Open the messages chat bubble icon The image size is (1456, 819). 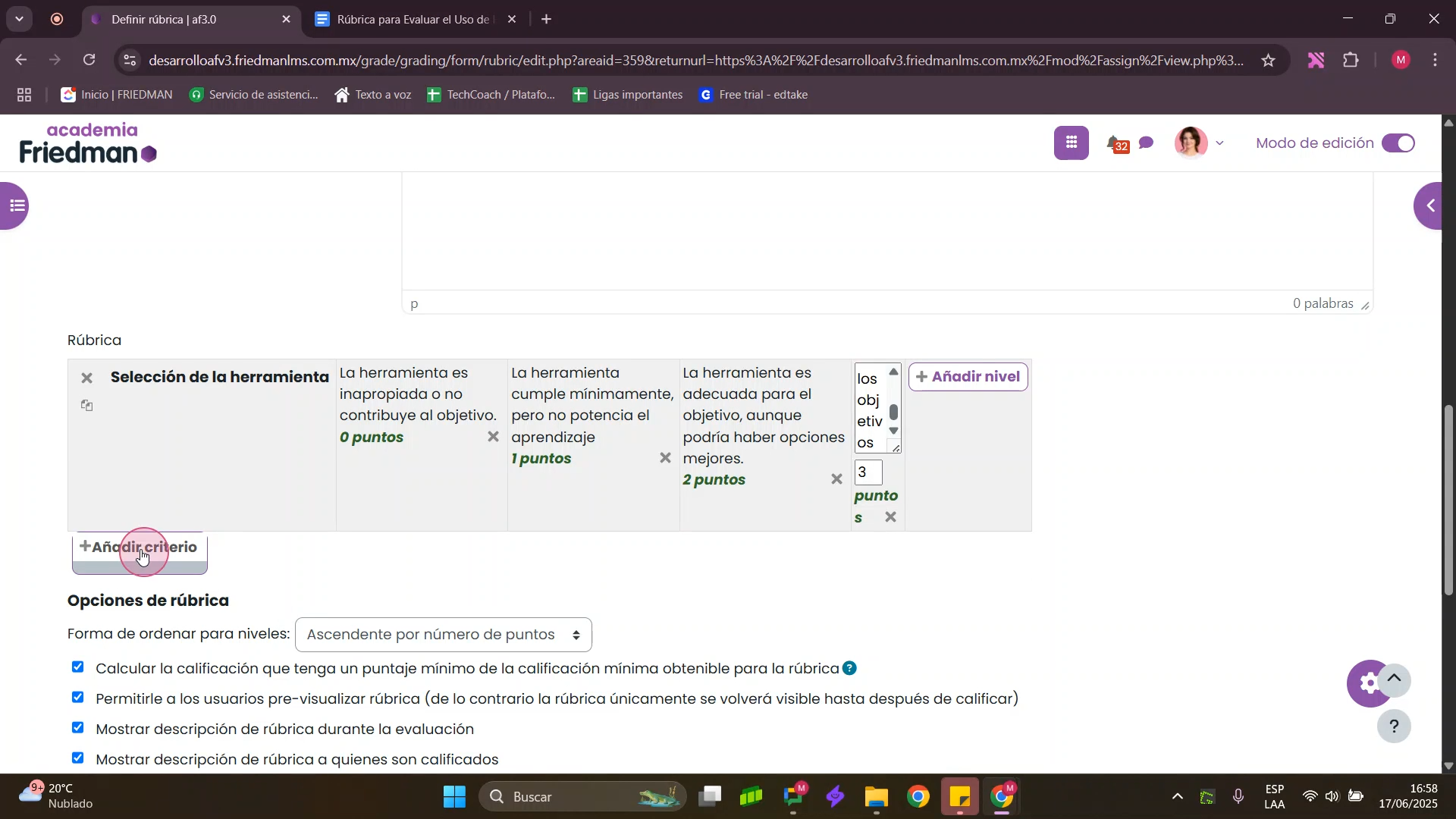point(1147,143)
